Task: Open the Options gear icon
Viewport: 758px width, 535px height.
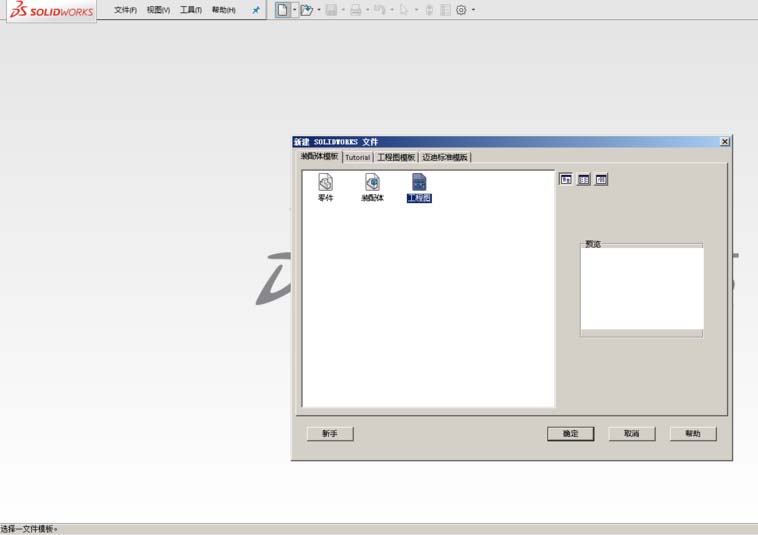Action: 461,10
